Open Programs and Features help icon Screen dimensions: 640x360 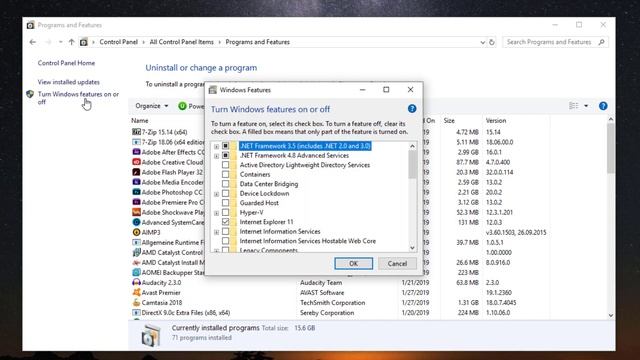tap(603, 106)
